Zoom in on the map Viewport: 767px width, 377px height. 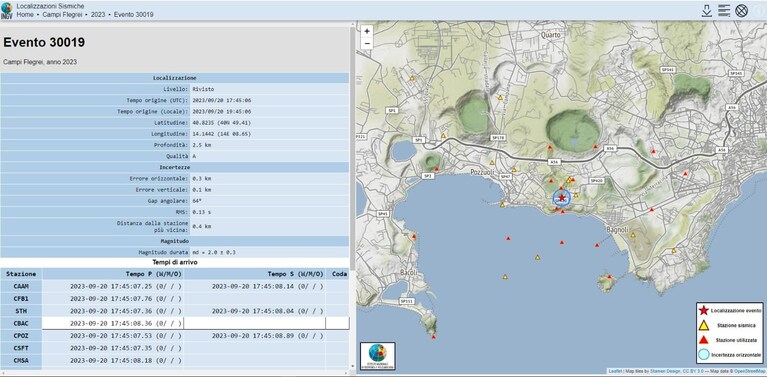pyautogui.click(x=367, y=31)
